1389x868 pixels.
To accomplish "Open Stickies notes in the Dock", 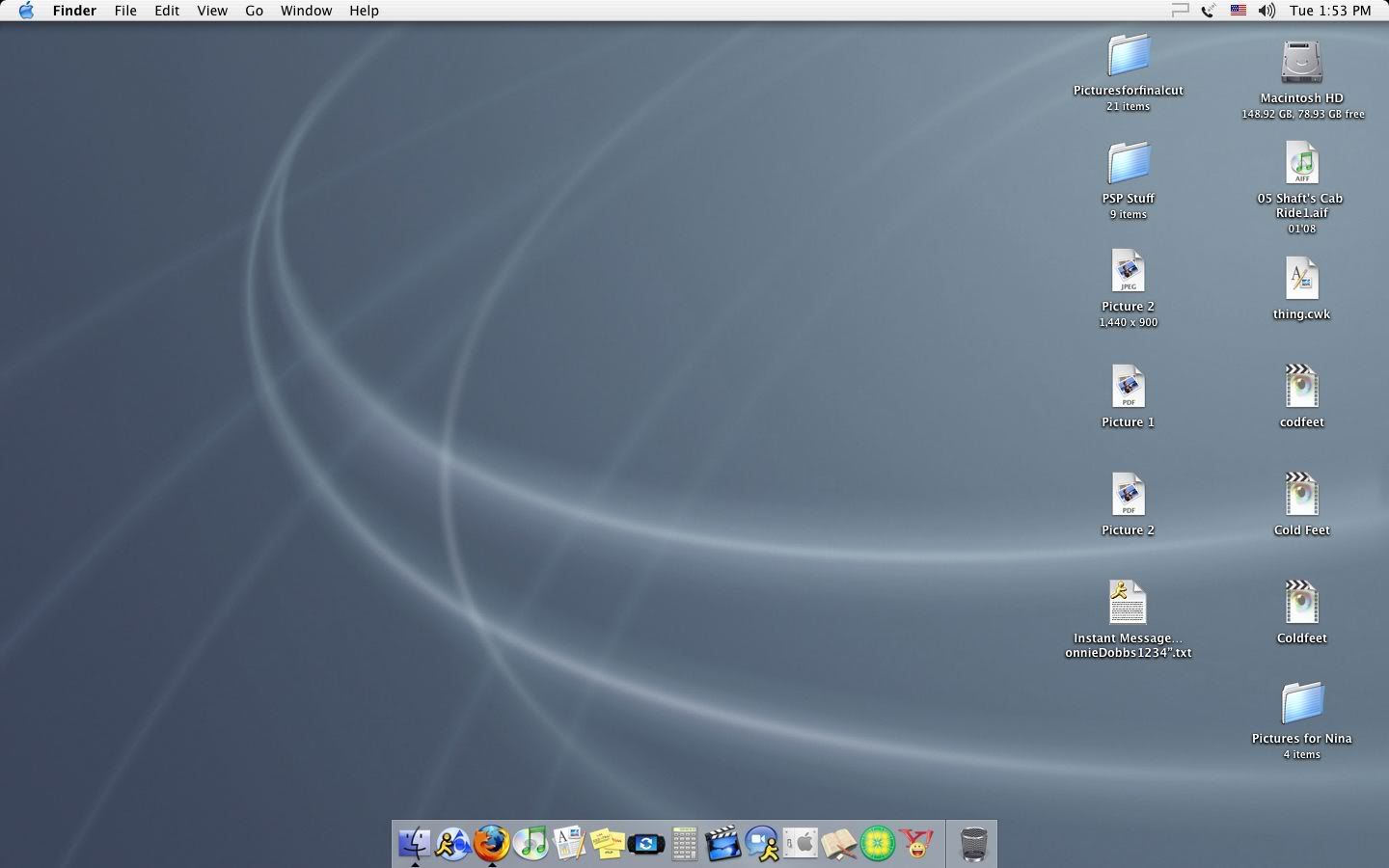I will coord(608,844).
